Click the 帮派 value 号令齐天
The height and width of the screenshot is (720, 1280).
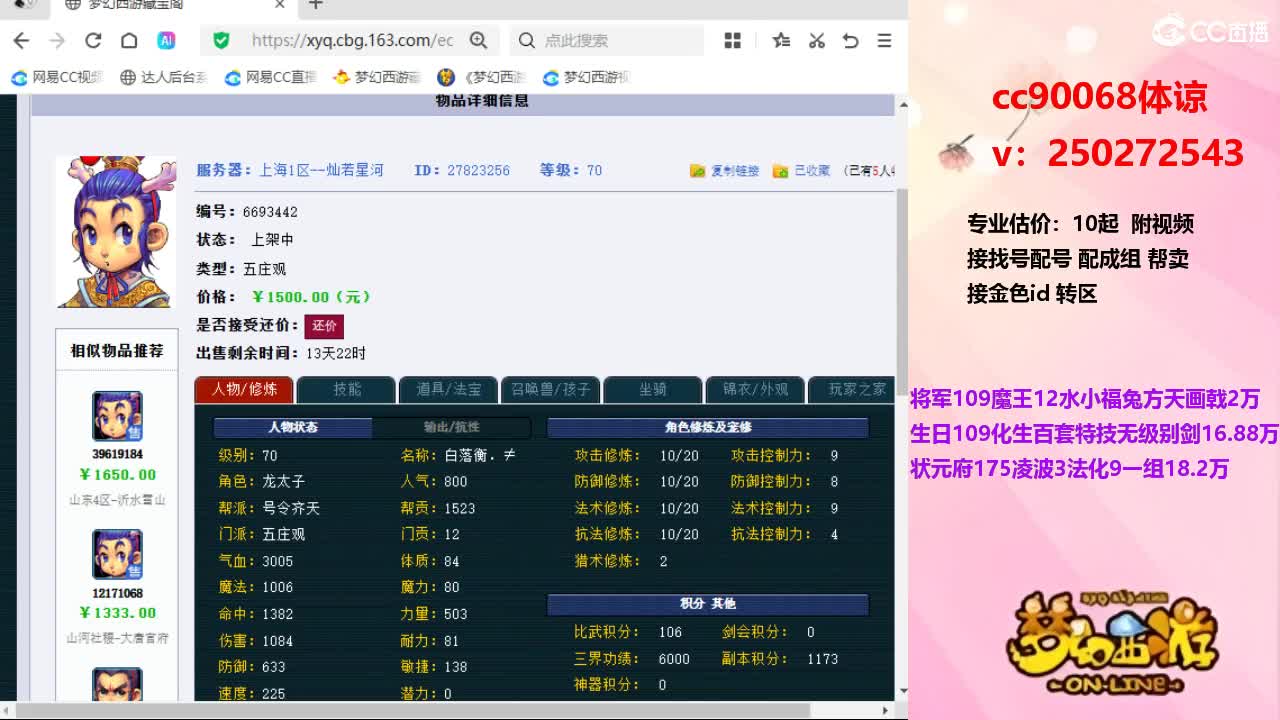(291, 508)
